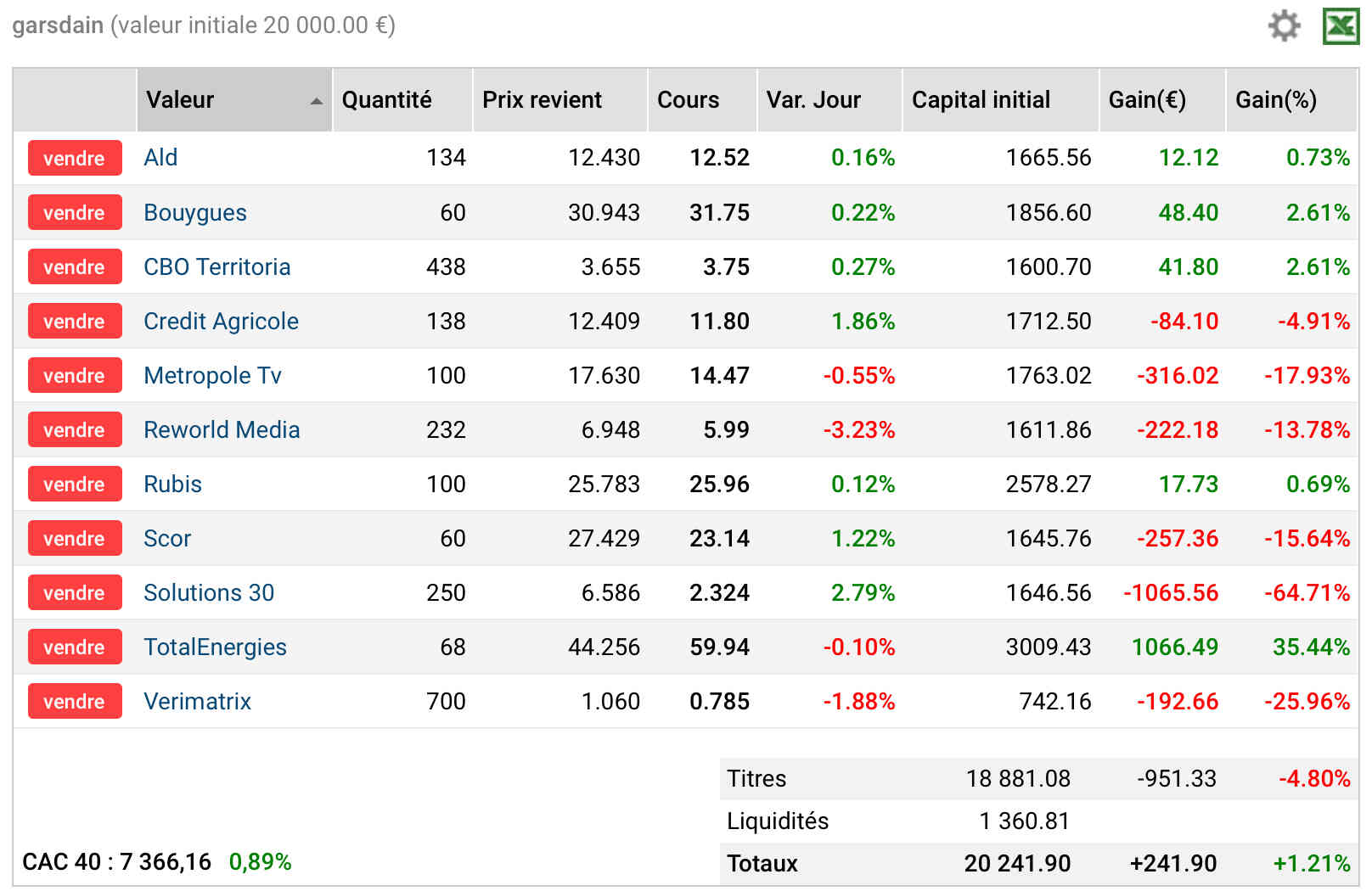This screenshot has height=891, width=1372.
Task: Click Scor daily variation 1.22%
Action: [863, 538]
